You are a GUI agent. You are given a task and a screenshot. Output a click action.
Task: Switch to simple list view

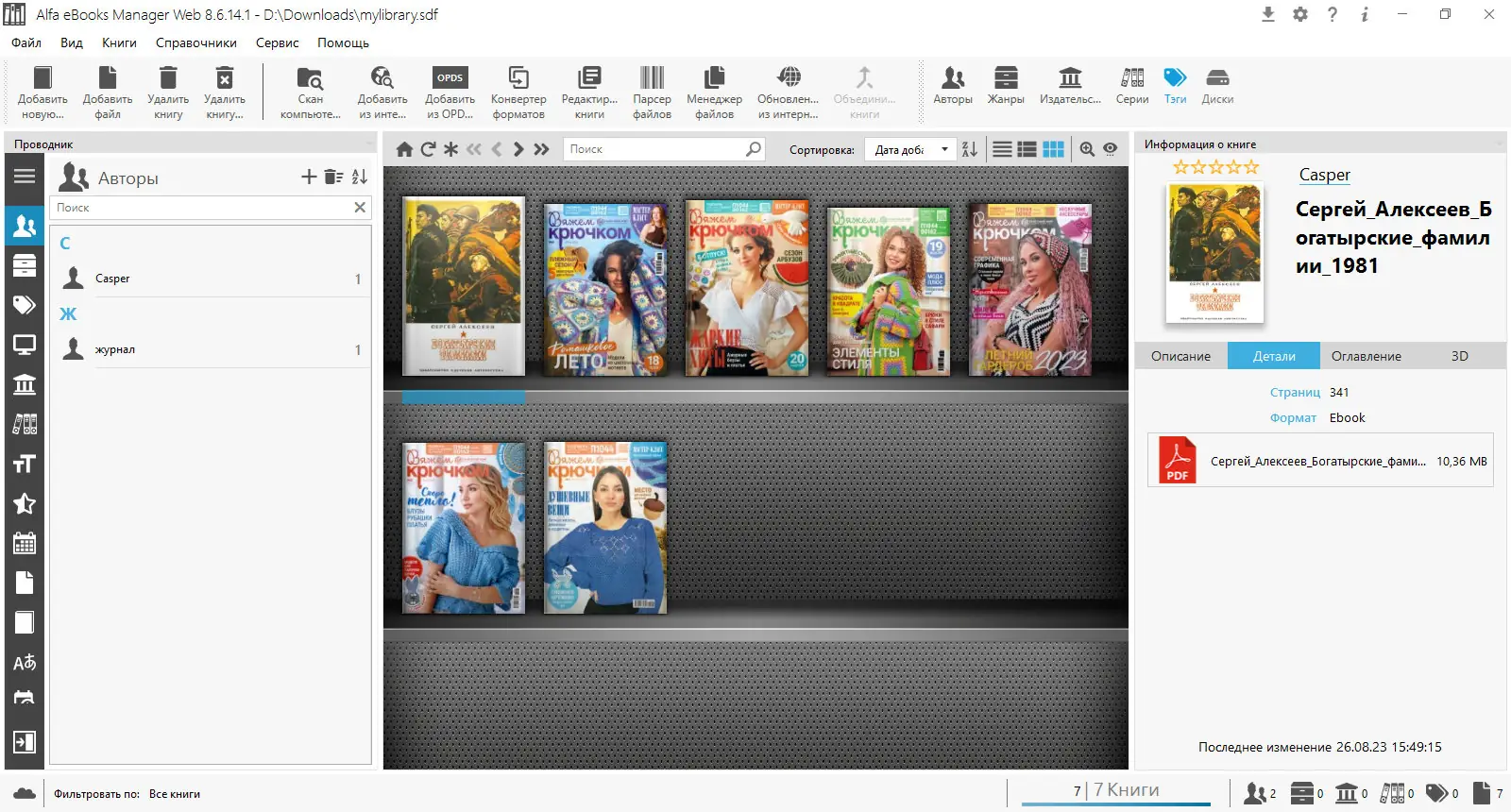(x=1002, y=149)
